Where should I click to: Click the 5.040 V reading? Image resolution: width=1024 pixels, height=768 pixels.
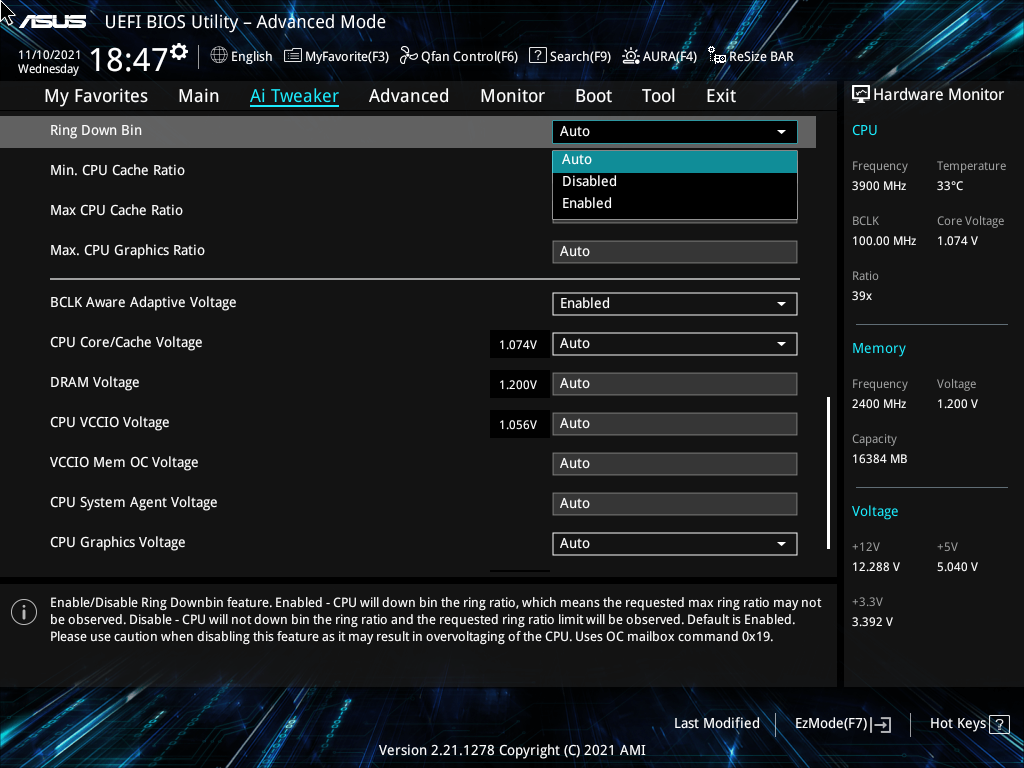pos(957,567)
